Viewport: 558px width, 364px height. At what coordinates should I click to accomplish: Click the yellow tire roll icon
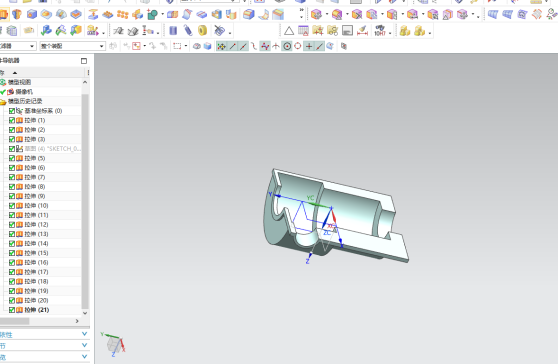pyautogui.click(x=202, y=31)
